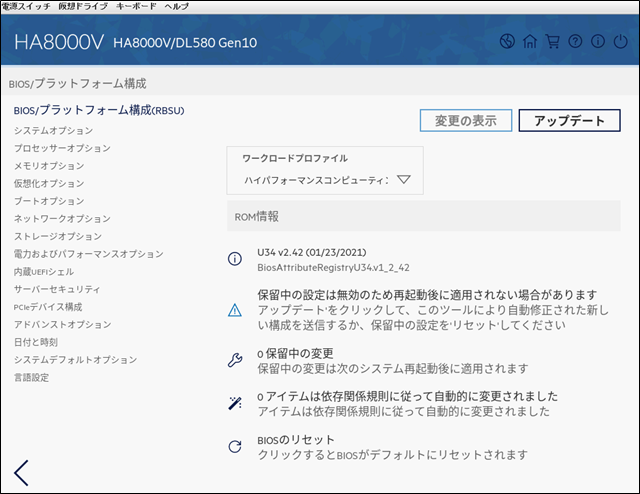Select サーバーセキュリティ in the sidebar
This screenshot has width=640, height=494.
(56, 289)
